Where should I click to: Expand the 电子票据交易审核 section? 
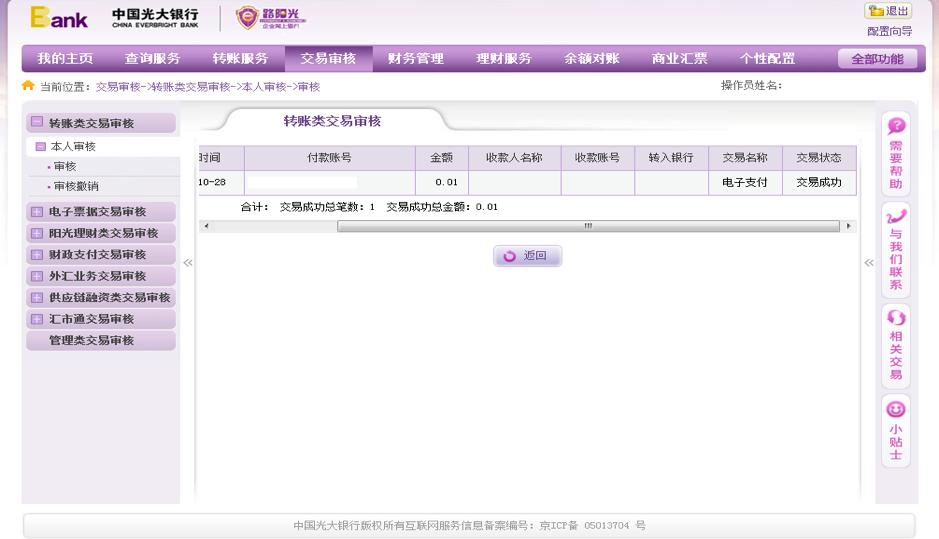click(x=37, y=212)
